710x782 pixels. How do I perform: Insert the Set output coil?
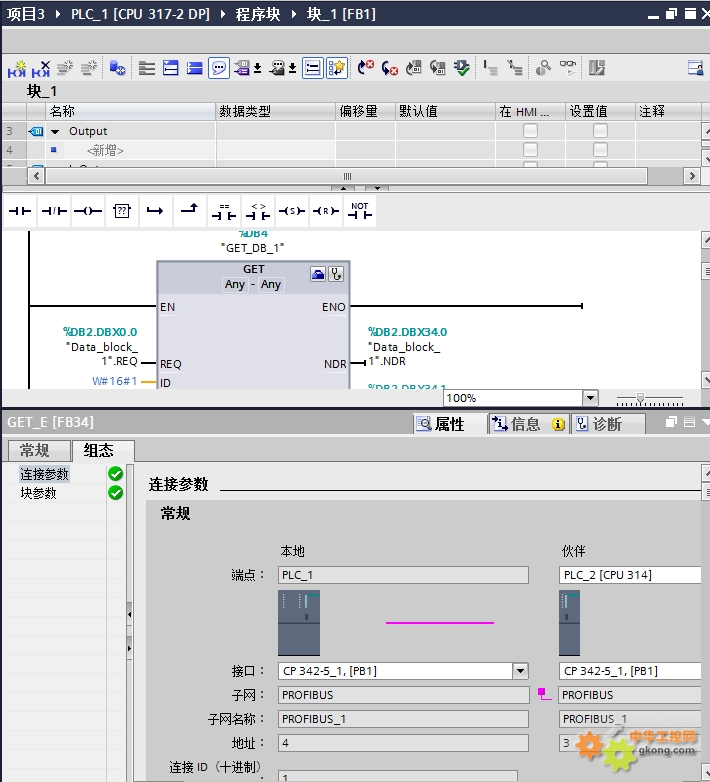click(x=292, y=211)
